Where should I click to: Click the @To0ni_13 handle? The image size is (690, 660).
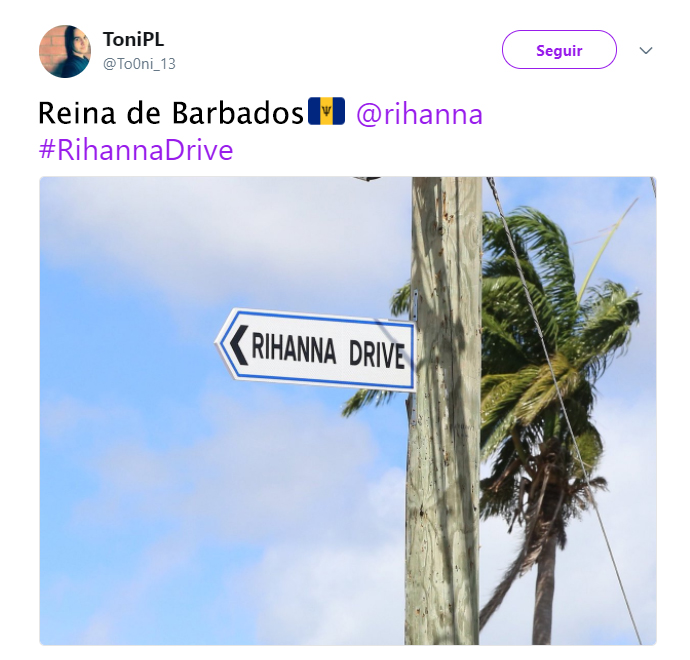pyautogui.click(x=139, y=64)
